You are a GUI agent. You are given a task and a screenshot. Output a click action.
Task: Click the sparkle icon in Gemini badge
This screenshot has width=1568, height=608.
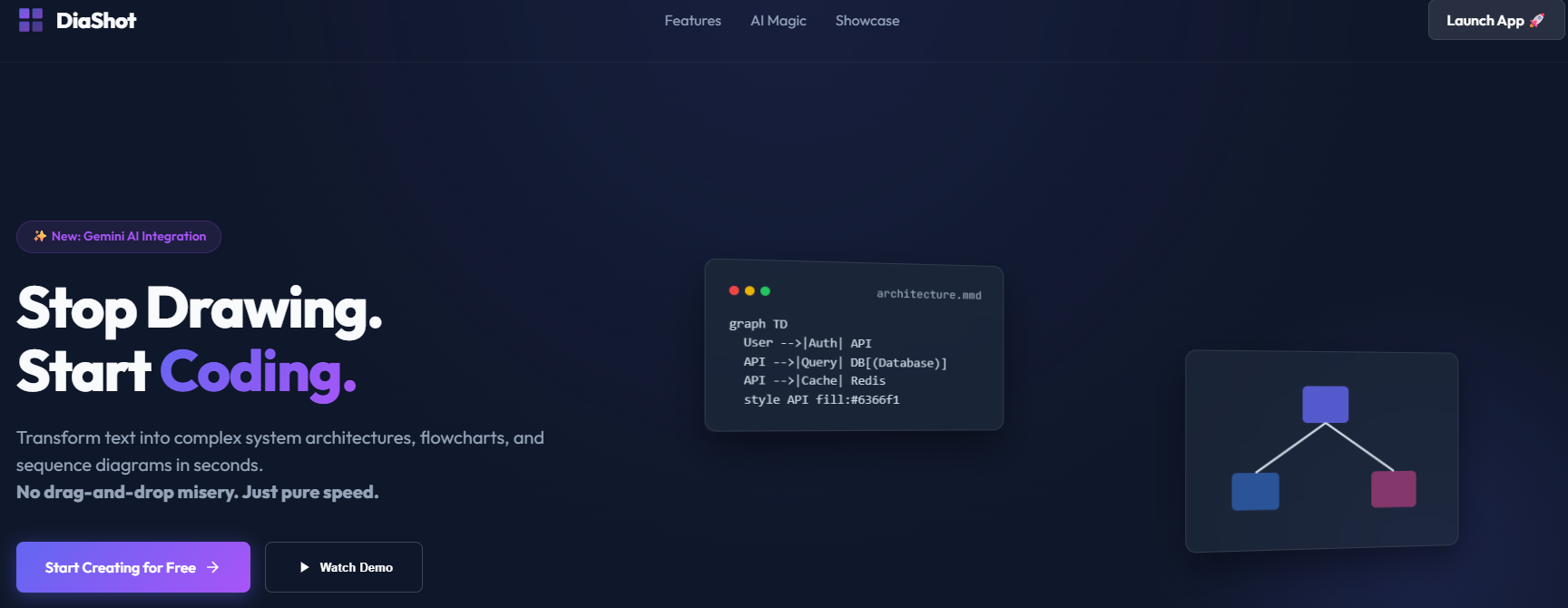pos(40,236)
